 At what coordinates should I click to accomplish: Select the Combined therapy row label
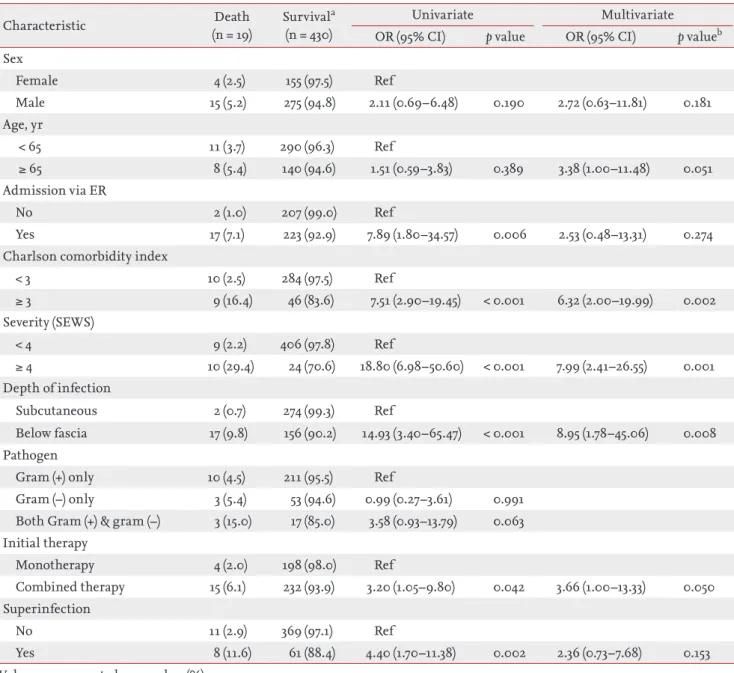tap(70, 587)
